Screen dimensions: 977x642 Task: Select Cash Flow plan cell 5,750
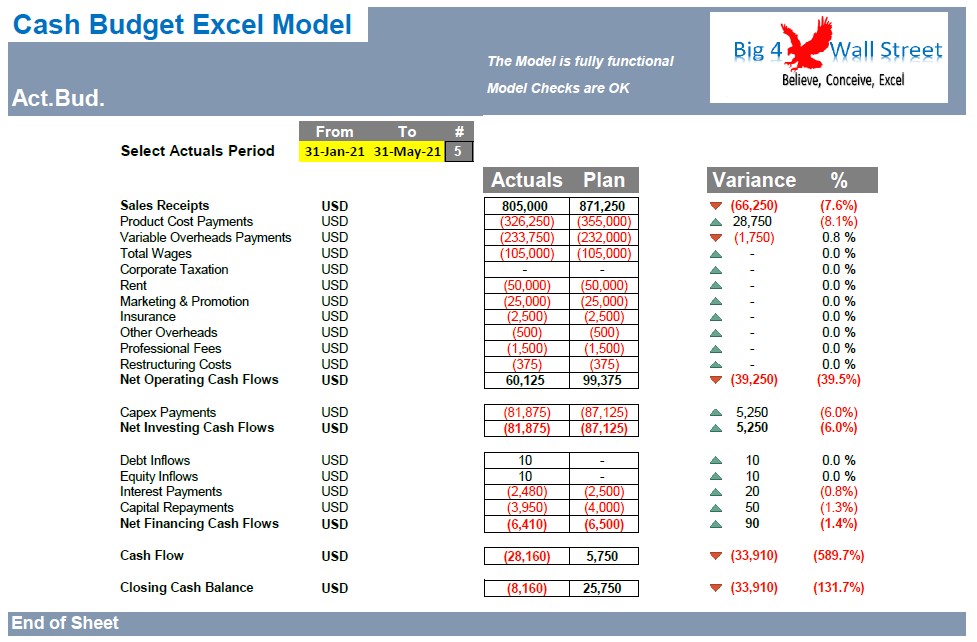click(604, 556)
